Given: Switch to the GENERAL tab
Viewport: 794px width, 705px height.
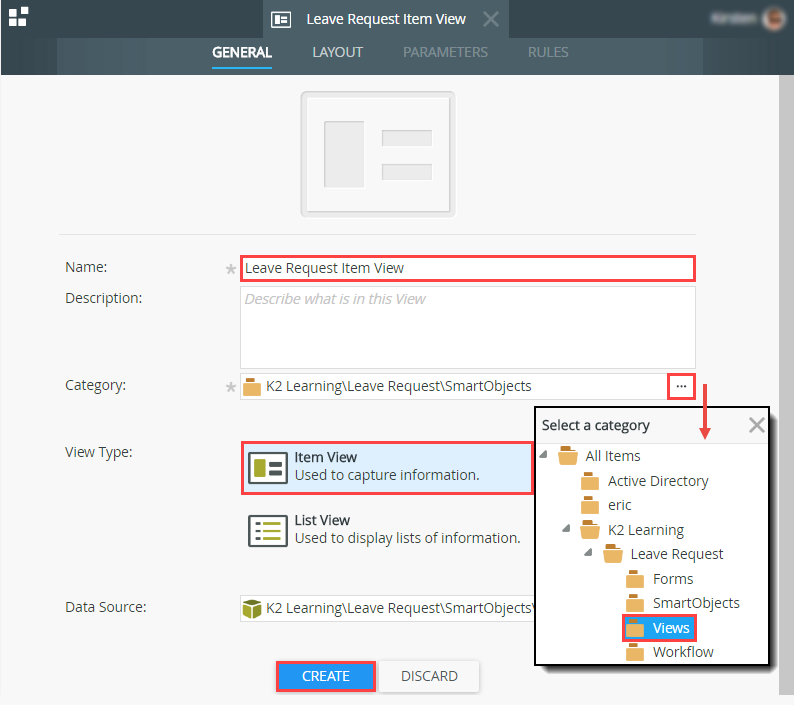Looking at the screenshot, I should (x=242, y=52).
